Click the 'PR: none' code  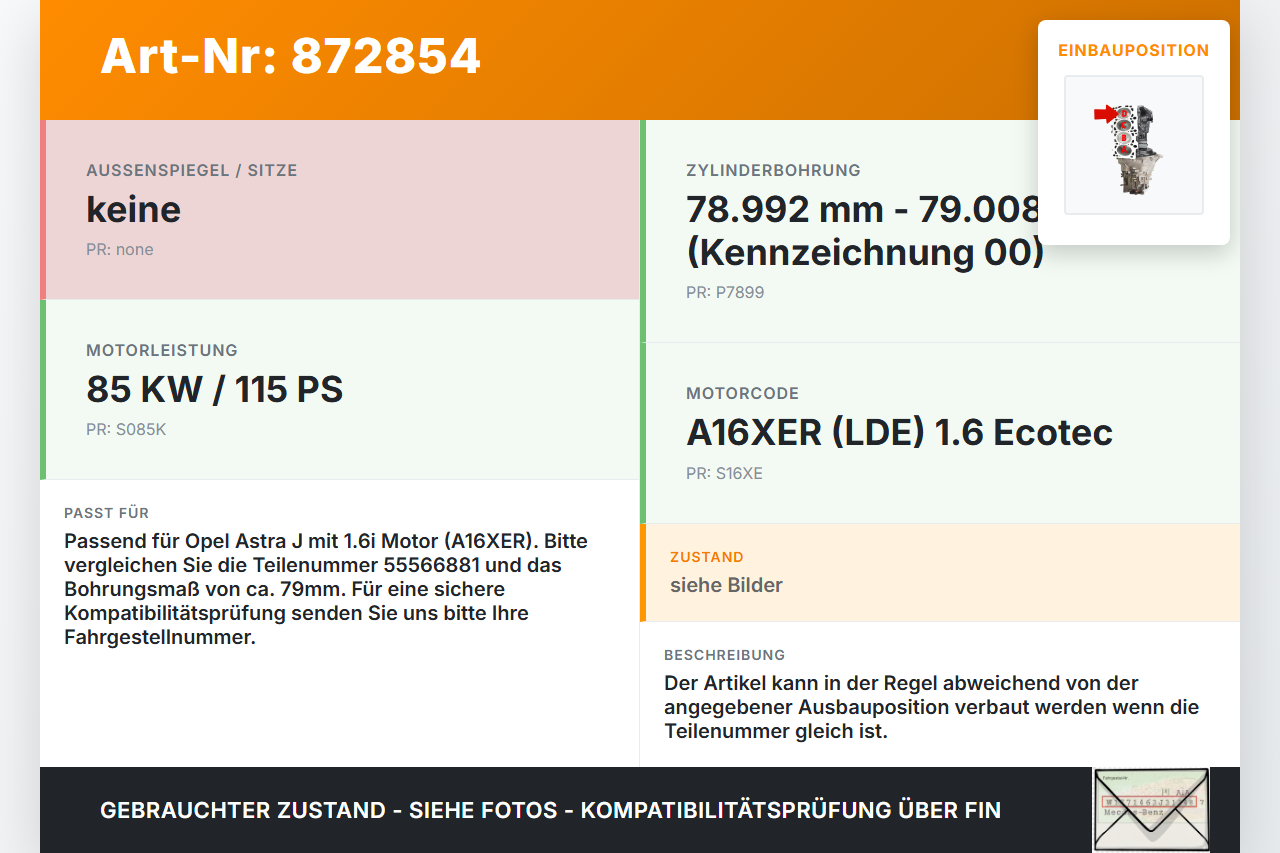coord(120,250)
